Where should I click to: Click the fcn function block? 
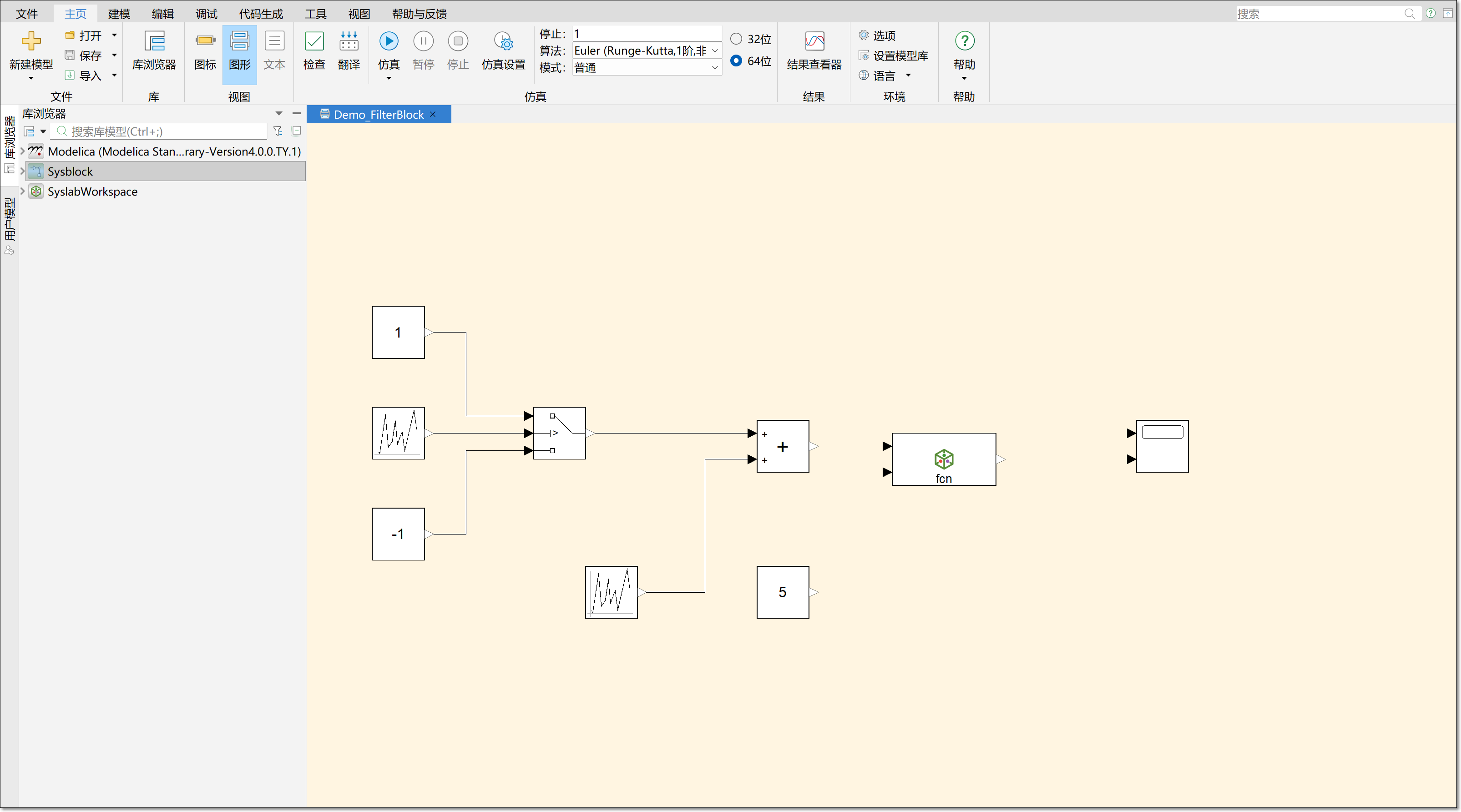(x=944, y=459)
